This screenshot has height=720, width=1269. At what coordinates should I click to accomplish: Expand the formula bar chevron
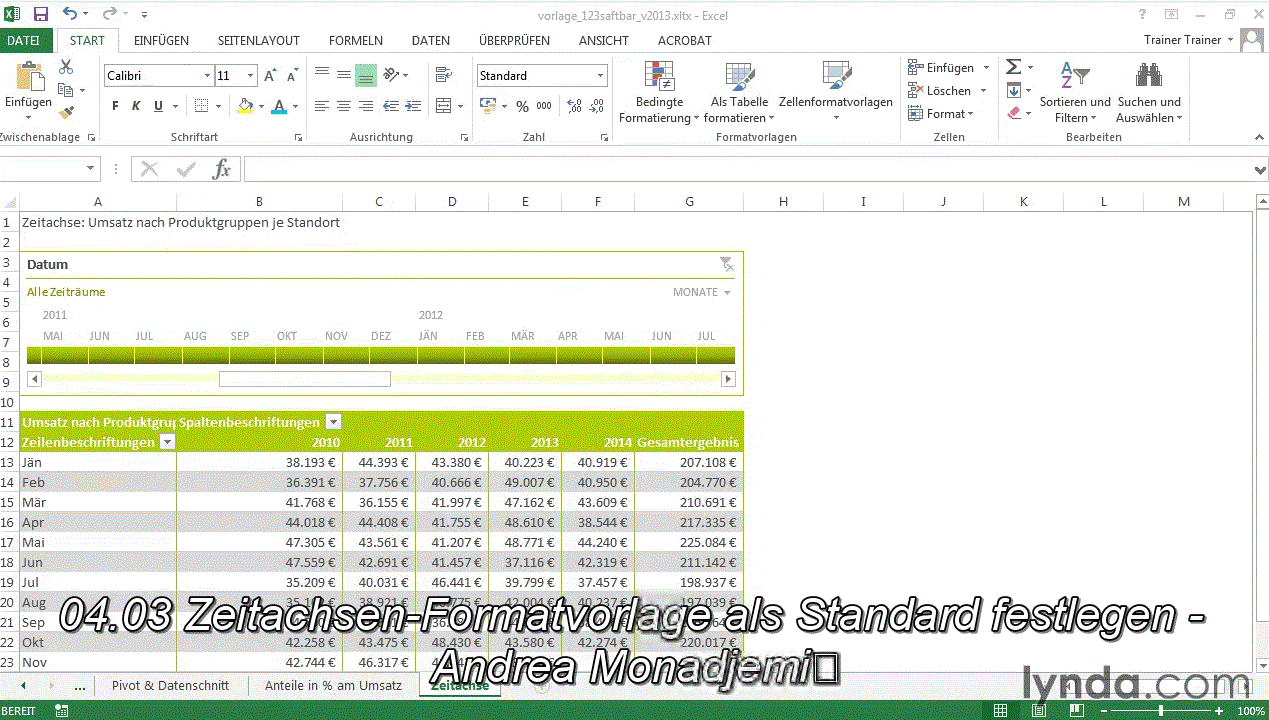1260,170
